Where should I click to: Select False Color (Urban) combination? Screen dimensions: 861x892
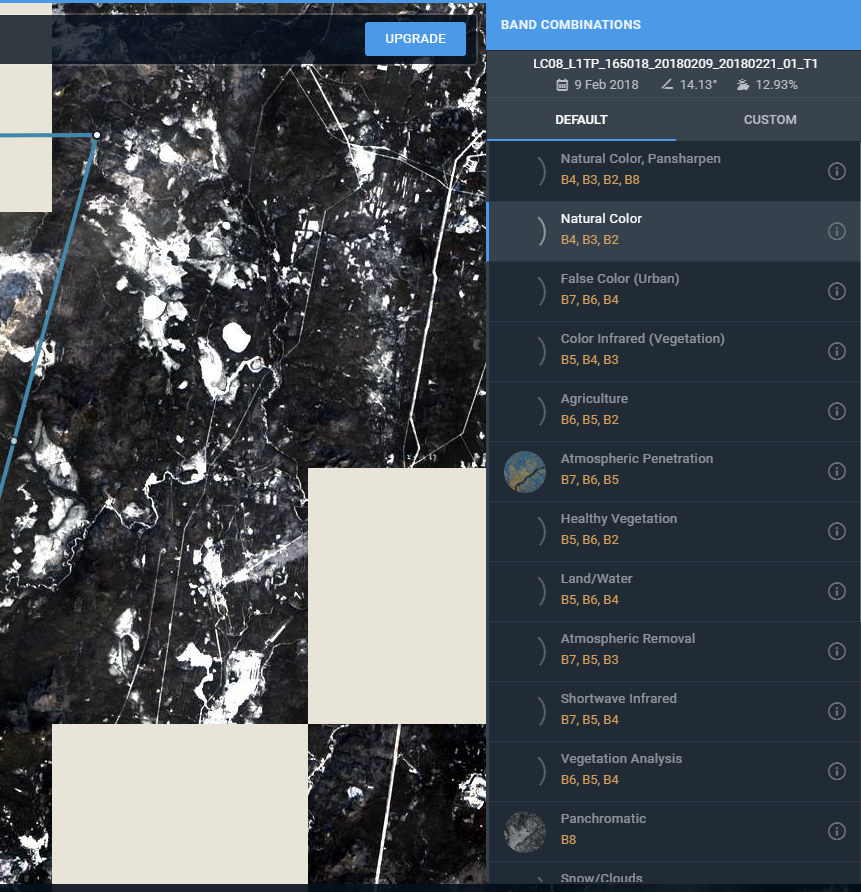674,291
